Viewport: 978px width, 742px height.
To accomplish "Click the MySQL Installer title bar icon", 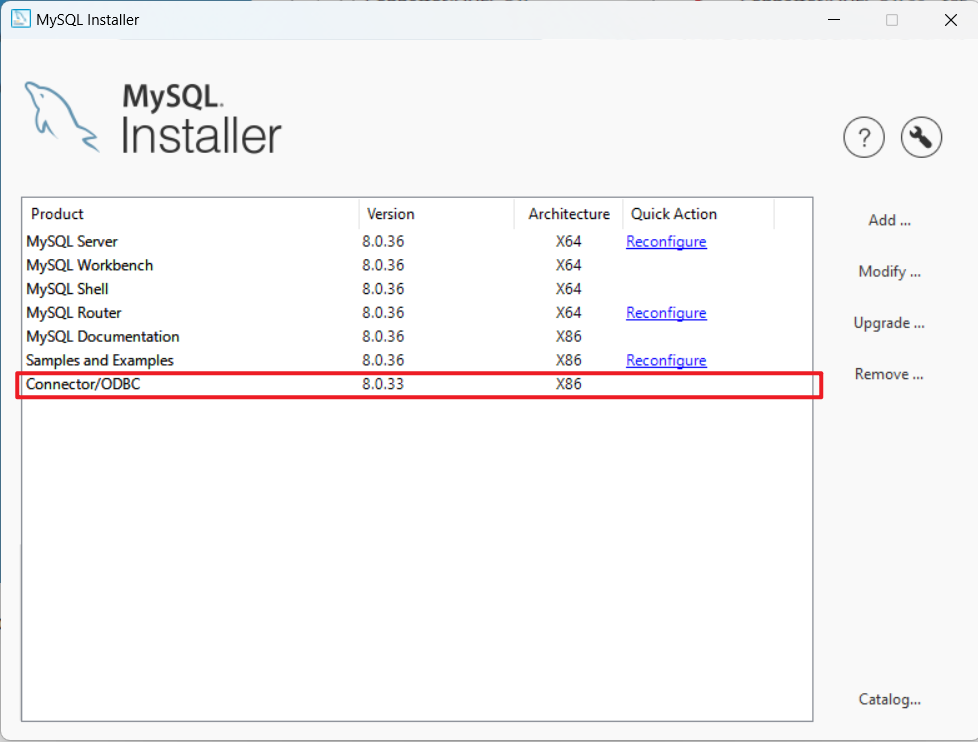I will (x=21, y=19).
